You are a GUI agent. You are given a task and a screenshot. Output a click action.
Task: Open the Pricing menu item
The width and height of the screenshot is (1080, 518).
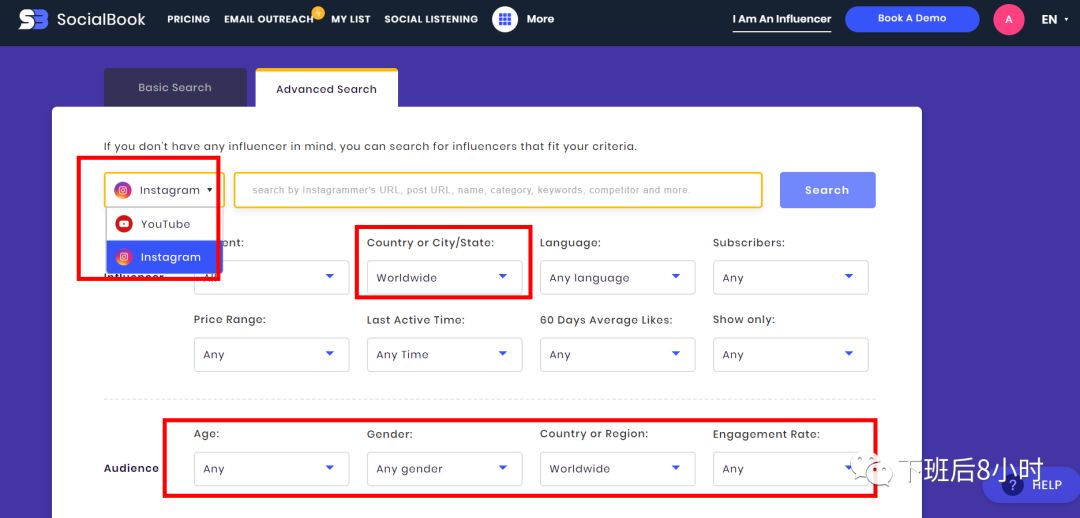pyautogui.click(x=188, y=19)
